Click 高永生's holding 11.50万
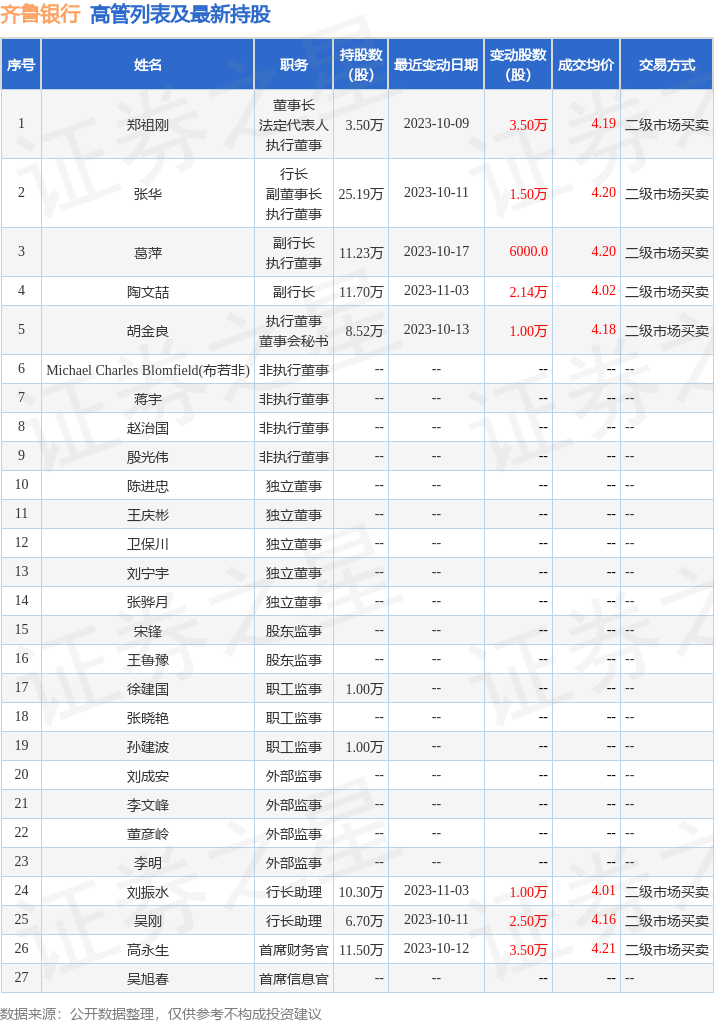The image size is (714, 1023). point(361,950)
